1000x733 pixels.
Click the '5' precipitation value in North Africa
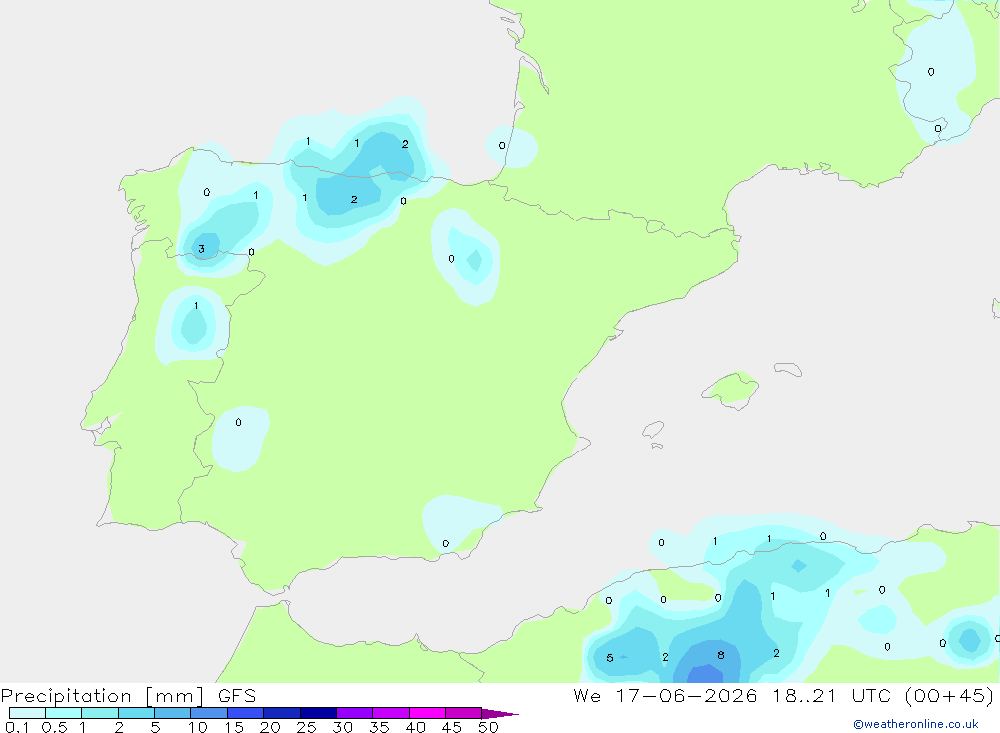click(x=610, y=658)
